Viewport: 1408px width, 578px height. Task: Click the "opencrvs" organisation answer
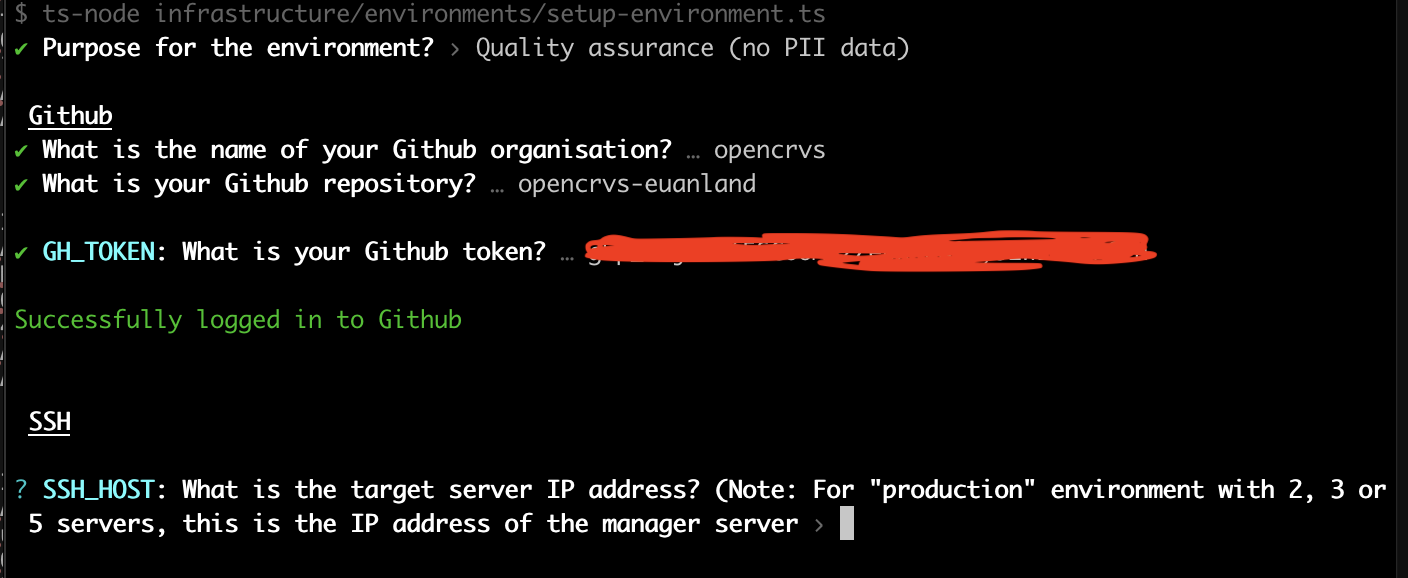click(x=769, y=150)
